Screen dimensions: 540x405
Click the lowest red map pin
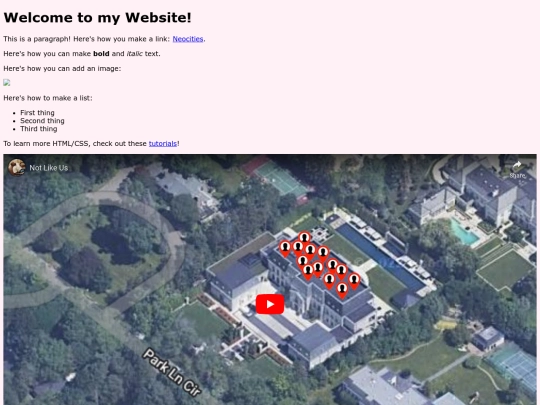click(342, 290)
